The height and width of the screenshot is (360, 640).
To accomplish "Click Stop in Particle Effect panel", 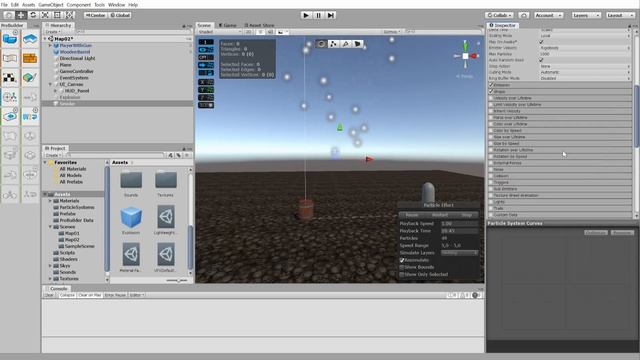I will 466,215.
